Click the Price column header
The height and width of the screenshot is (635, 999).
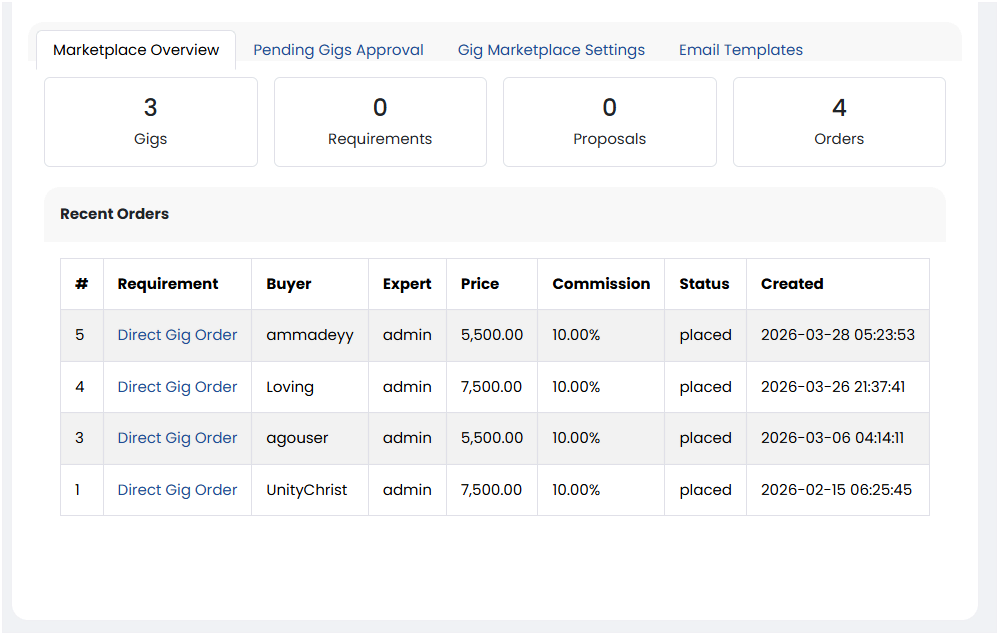[x=480, y=284]
